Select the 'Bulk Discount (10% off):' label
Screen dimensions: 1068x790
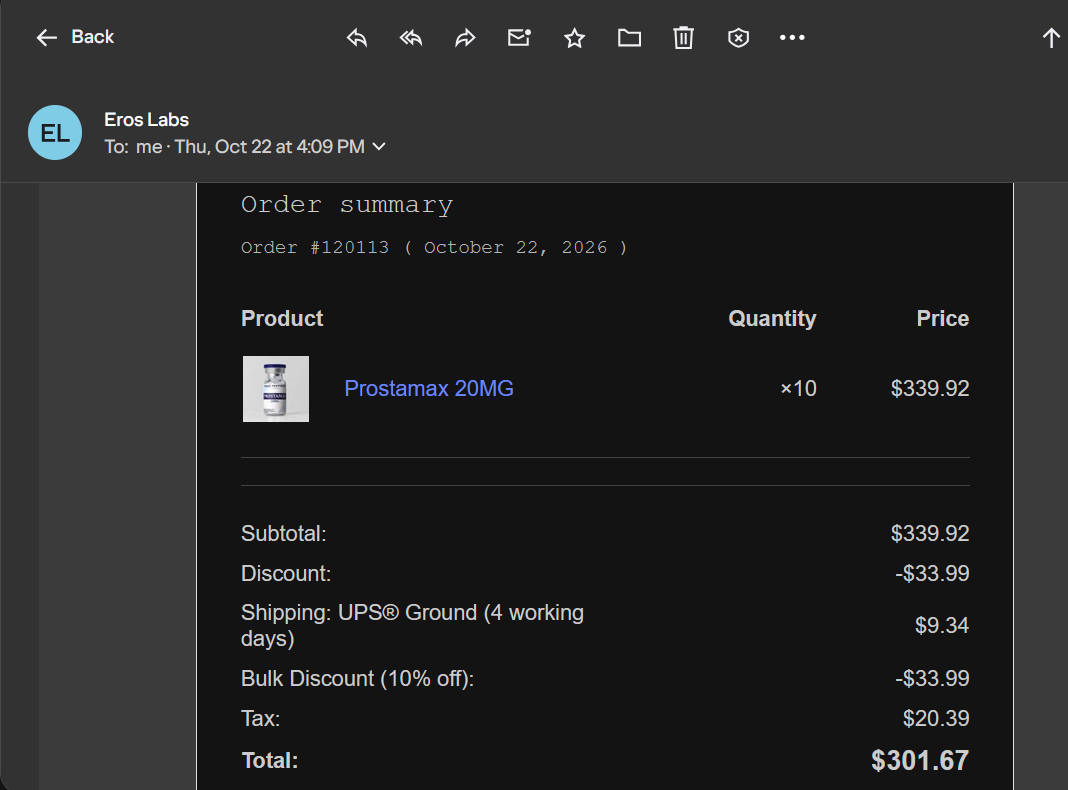click(358, 679)
